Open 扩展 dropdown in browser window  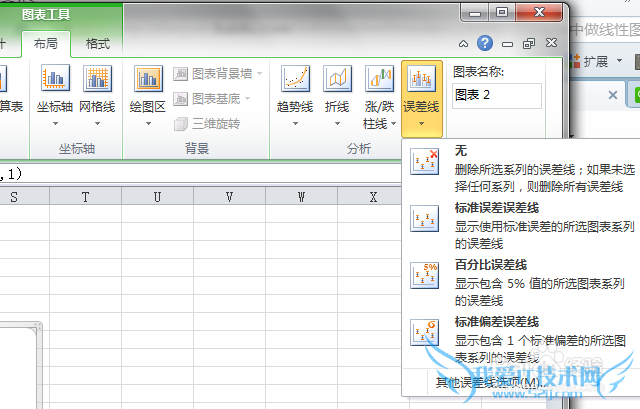620,61
